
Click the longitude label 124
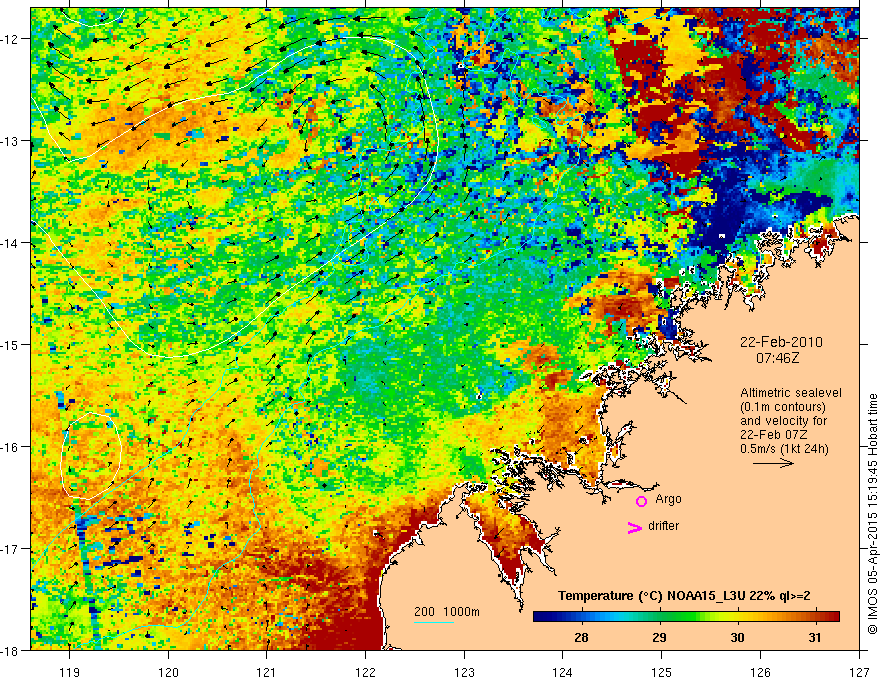[563, 672]
